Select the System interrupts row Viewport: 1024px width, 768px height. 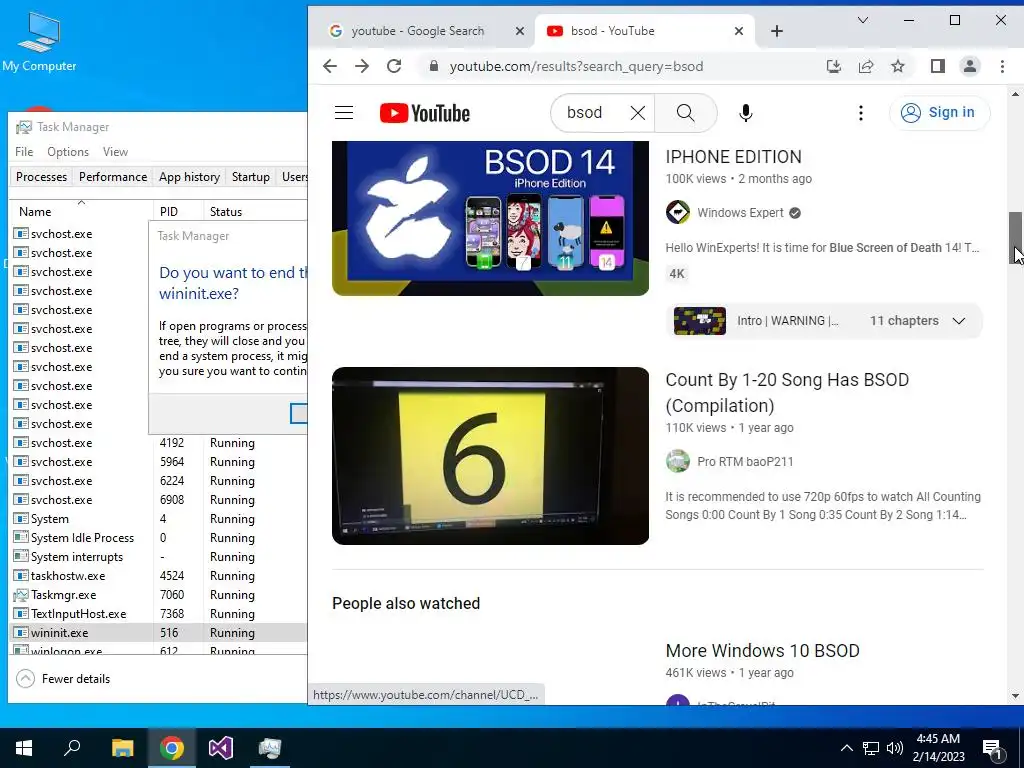point(159,556)
